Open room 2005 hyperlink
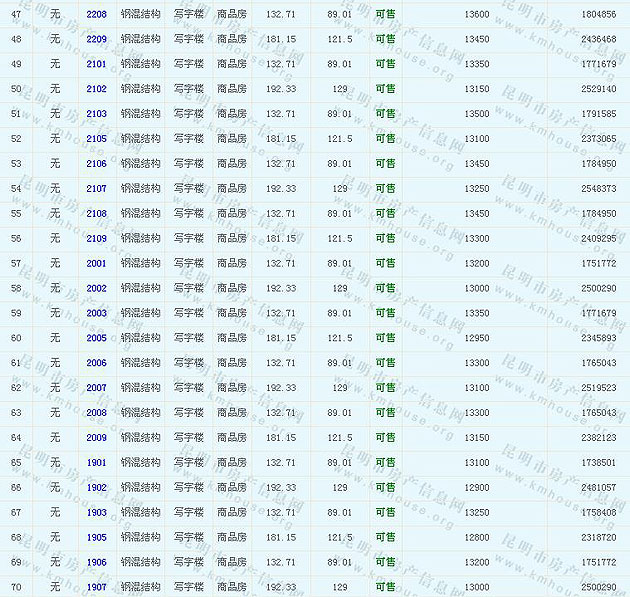This screenshot has height=597, width=630. pyautogui.click(x=97, y=338)
